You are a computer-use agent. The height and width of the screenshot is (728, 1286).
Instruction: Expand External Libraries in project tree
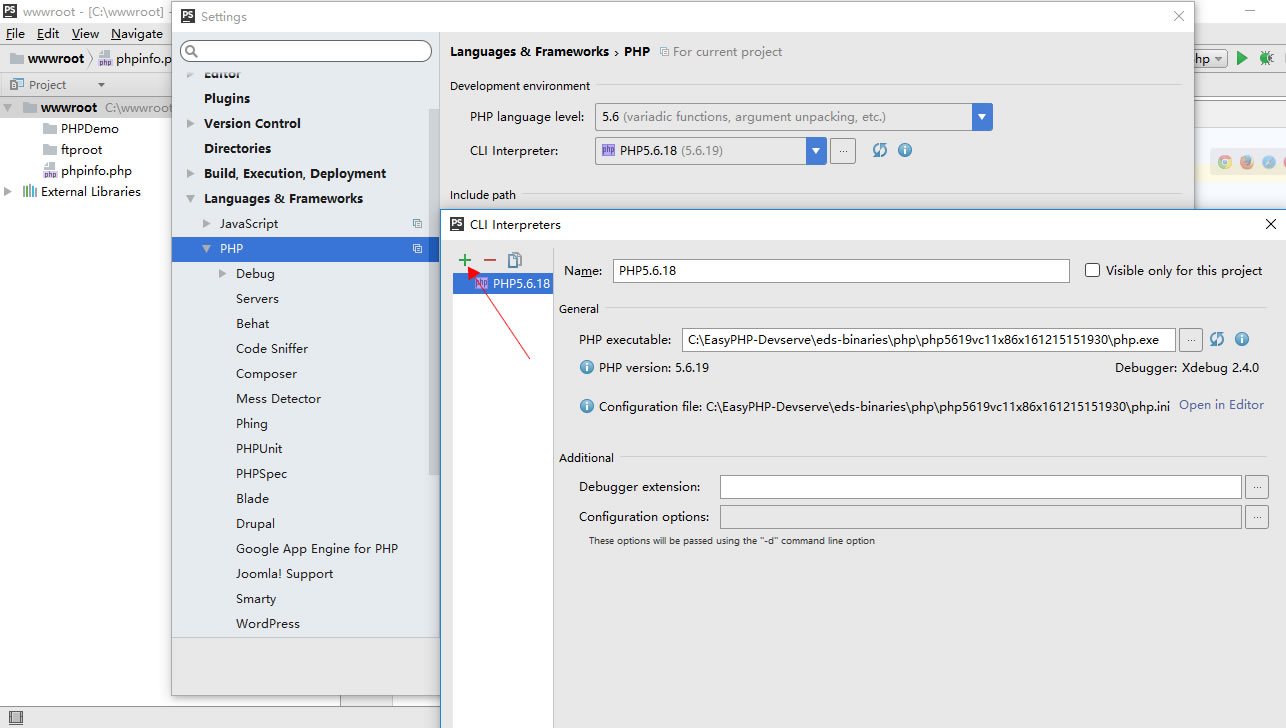pyautogui.click(x=8, y=191)
